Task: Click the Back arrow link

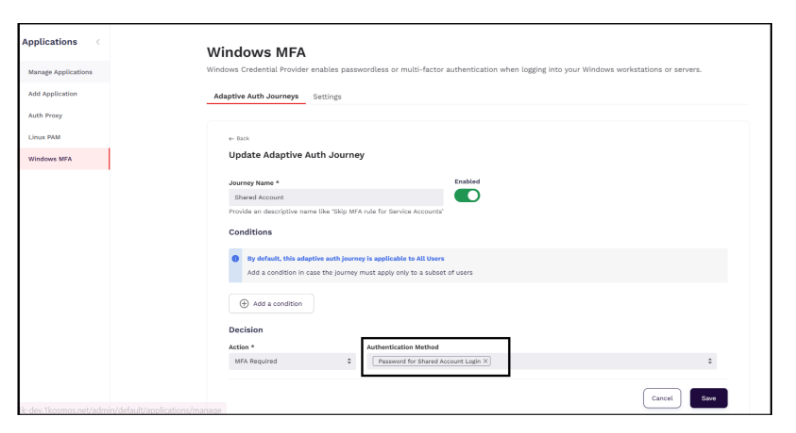Action: coord(239,138)
